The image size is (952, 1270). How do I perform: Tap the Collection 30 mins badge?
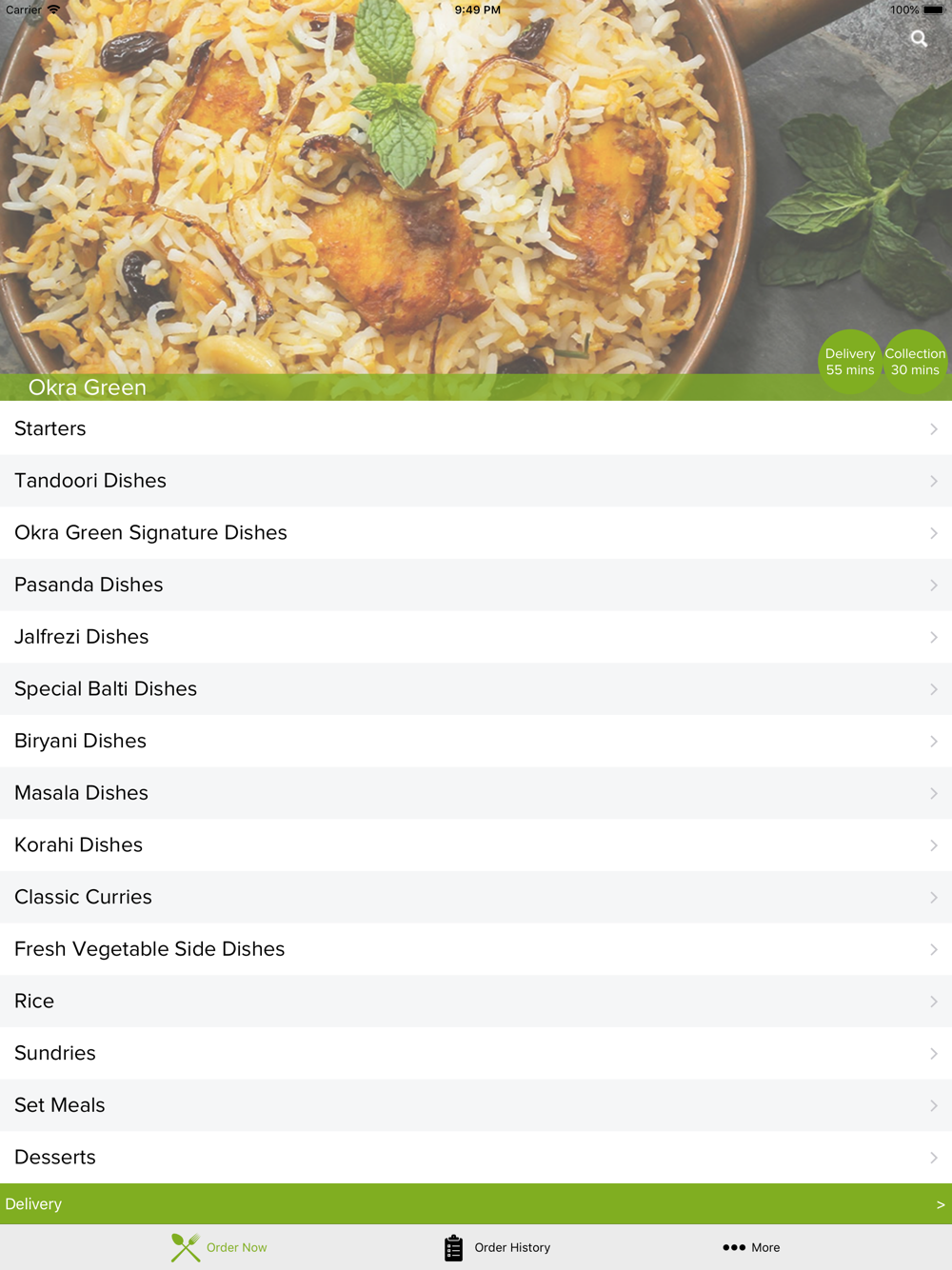(x=915, y=362)
